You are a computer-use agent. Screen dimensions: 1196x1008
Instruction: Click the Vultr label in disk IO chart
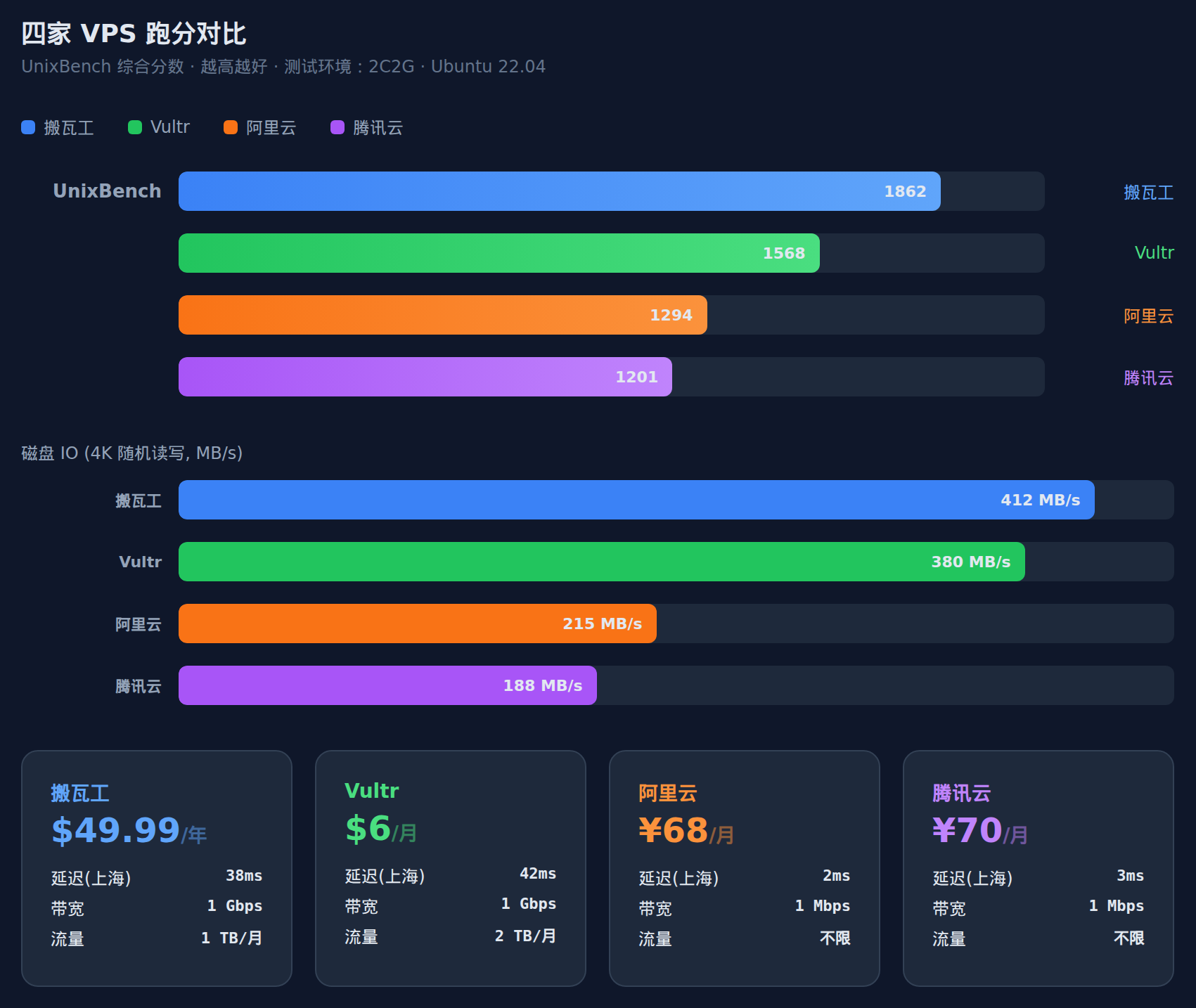(x=140, y=562)
